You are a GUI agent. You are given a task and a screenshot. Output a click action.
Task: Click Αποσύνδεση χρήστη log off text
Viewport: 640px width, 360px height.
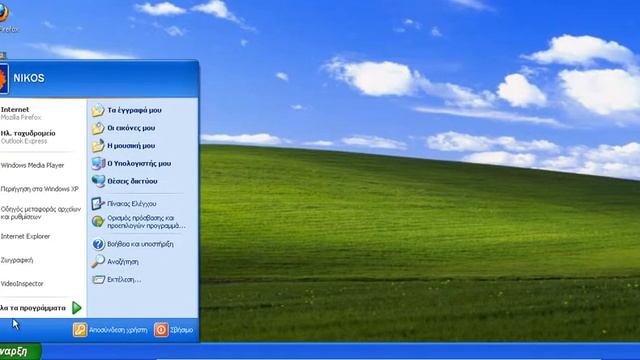click(x=118, y=330)
